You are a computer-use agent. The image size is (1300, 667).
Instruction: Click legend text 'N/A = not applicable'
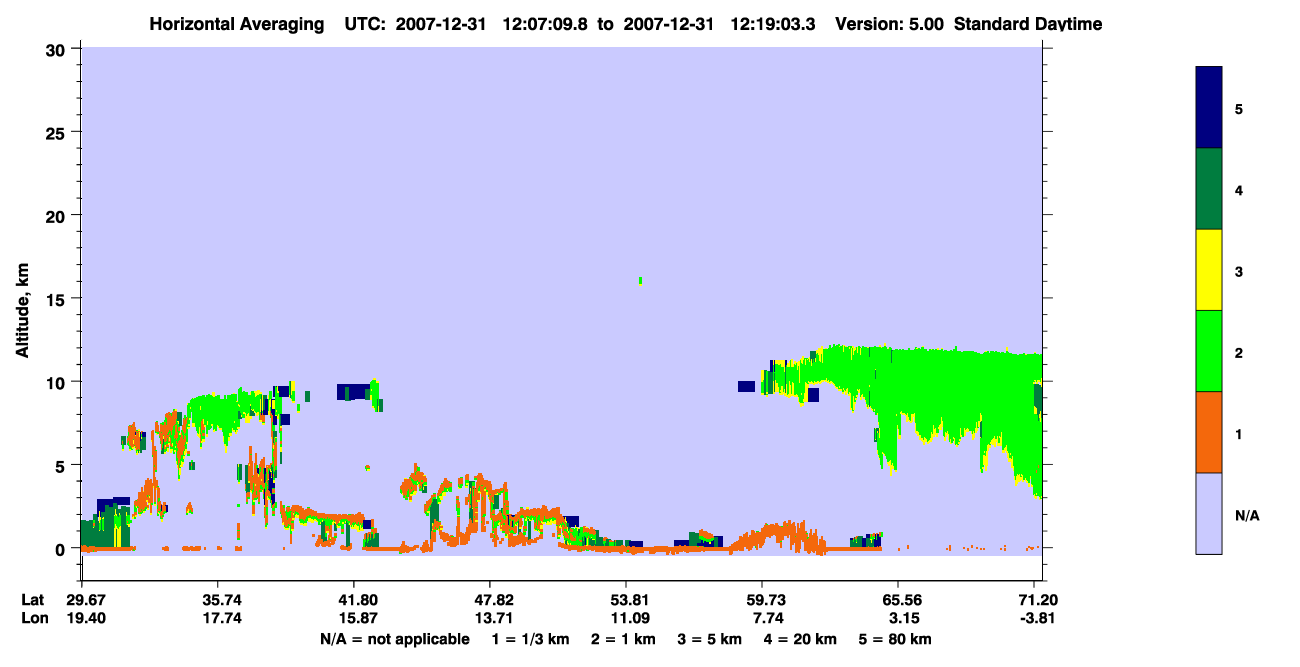pyautogui.click(x=394, y=639)
